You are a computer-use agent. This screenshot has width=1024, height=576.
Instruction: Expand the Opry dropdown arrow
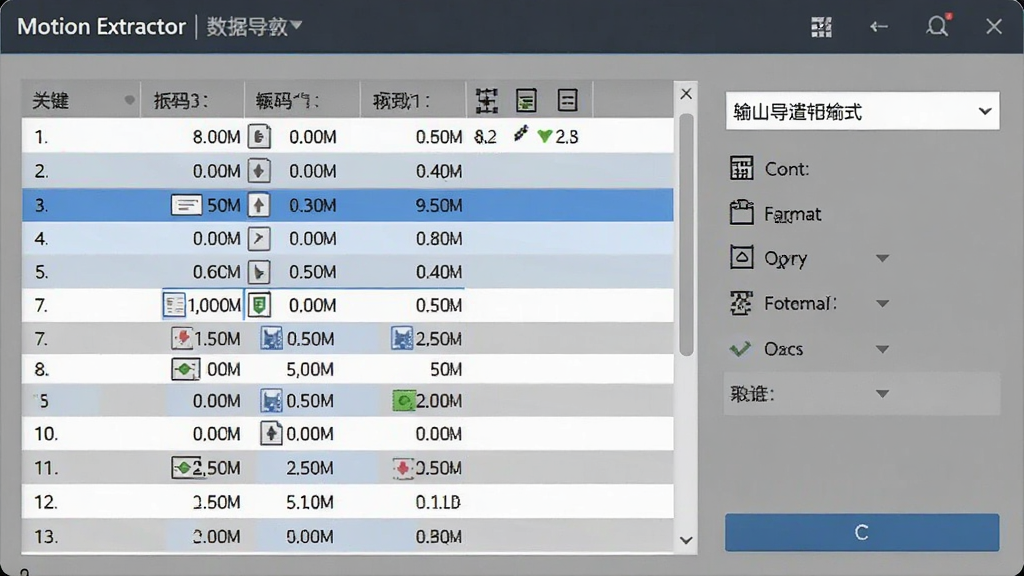(882, 259)
